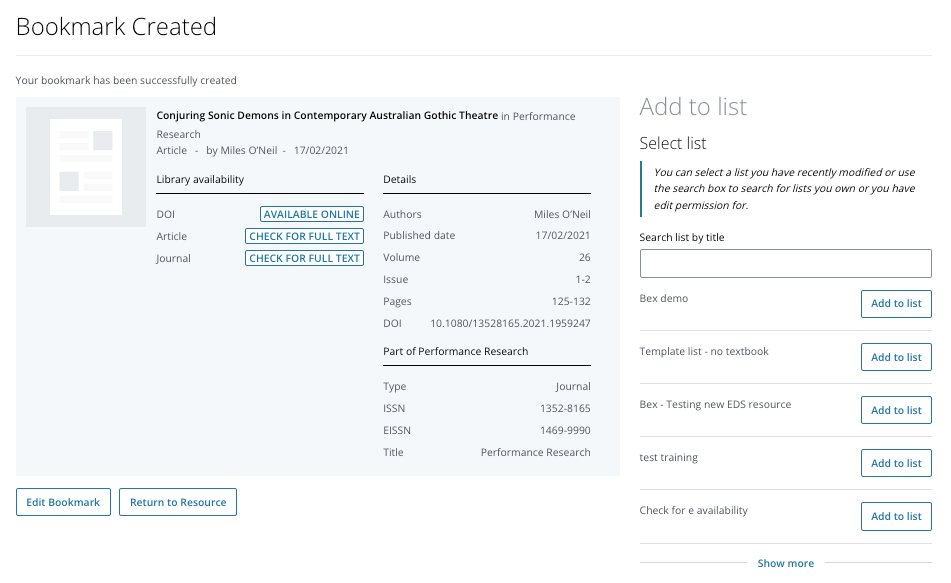The image size is (951, 583).
Task: Click the DOI value 10.1080/13528165.2021.1959247
Action: 510,324
